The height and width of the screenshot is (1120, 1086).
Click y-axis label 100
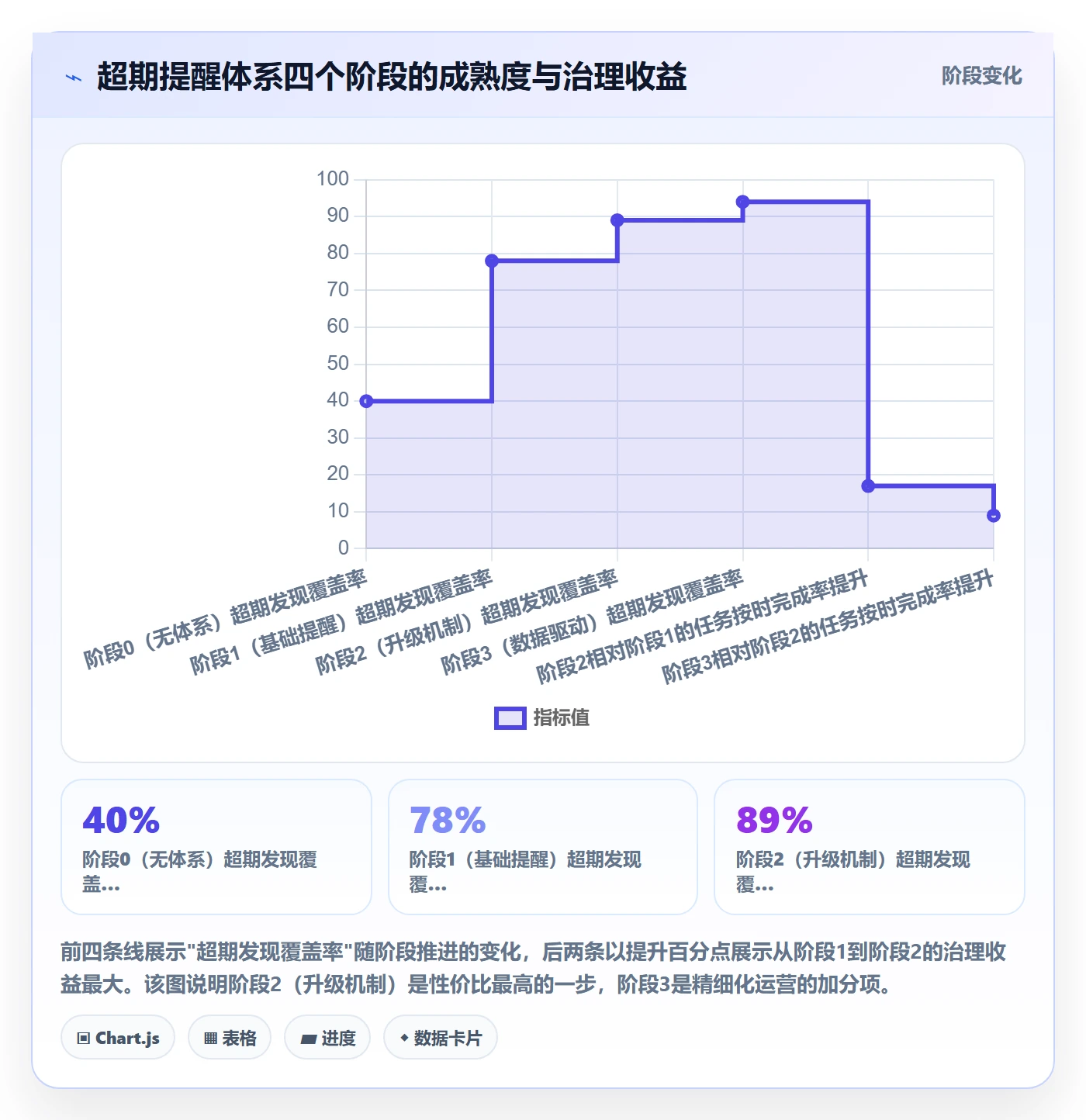coord(333,179)
